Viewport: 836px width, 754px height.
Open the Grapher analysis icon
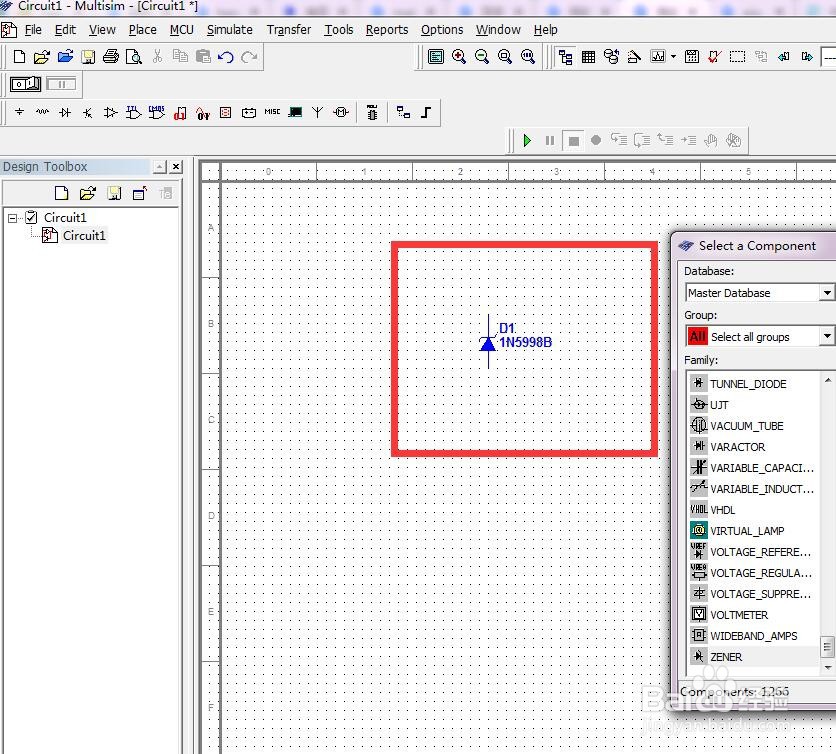[x=658, y=57]
